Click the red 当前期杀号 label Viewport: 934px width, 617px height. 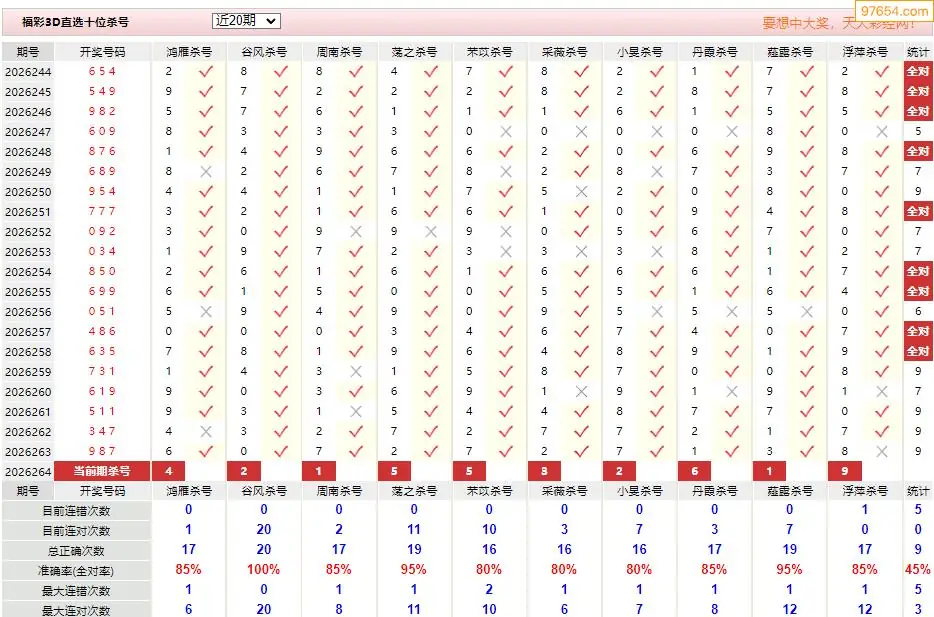[102, 471]
